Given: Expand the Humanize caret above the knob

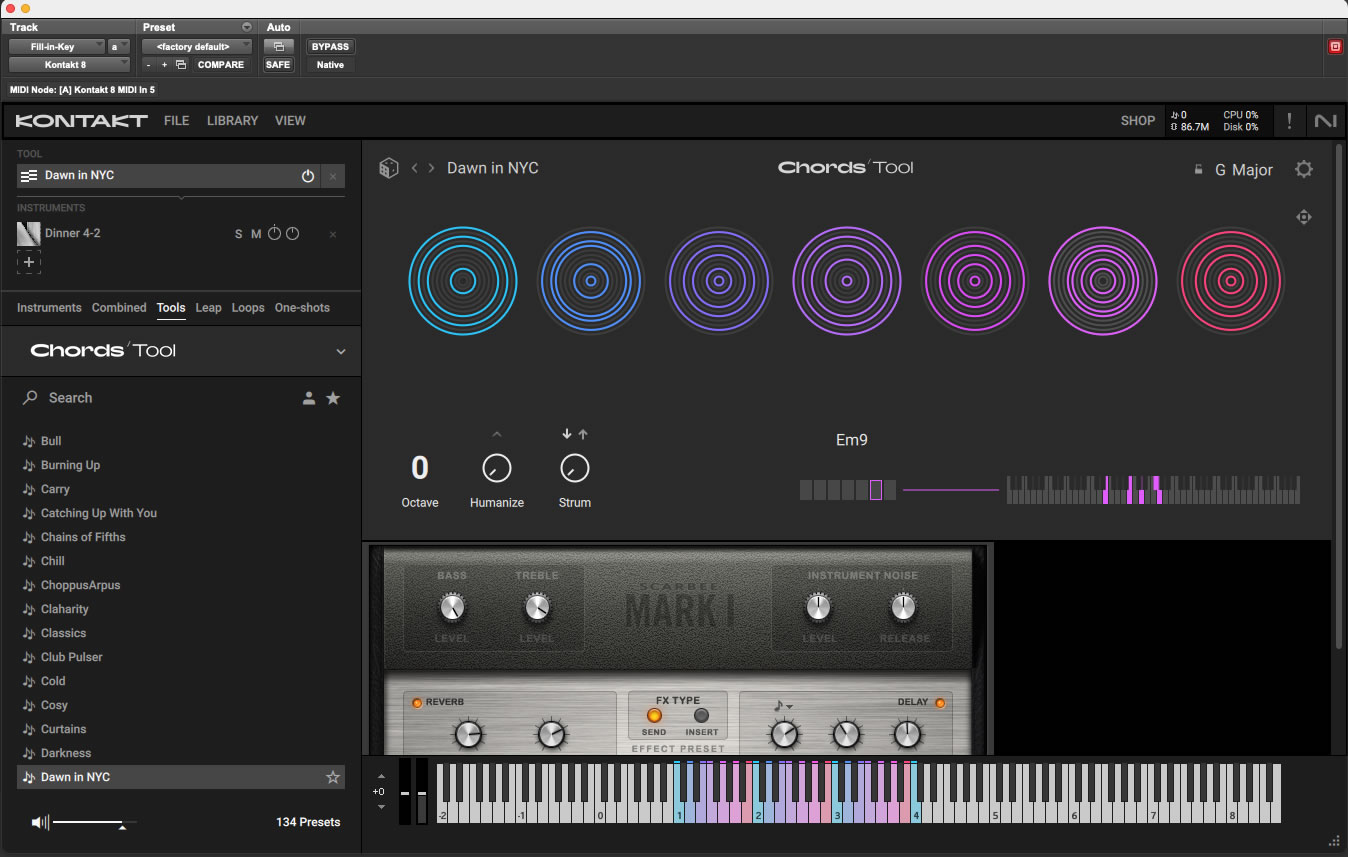Looking at the screenshot, I should 497,434.
